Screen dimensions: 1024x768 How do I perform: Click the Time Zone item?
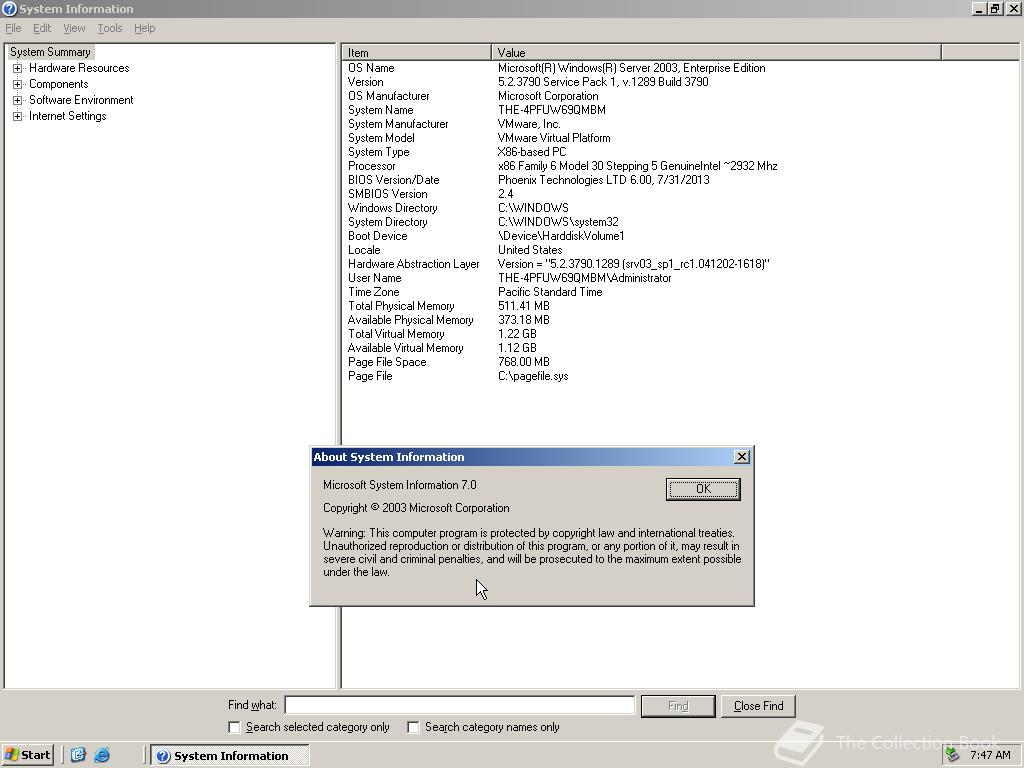374,292
